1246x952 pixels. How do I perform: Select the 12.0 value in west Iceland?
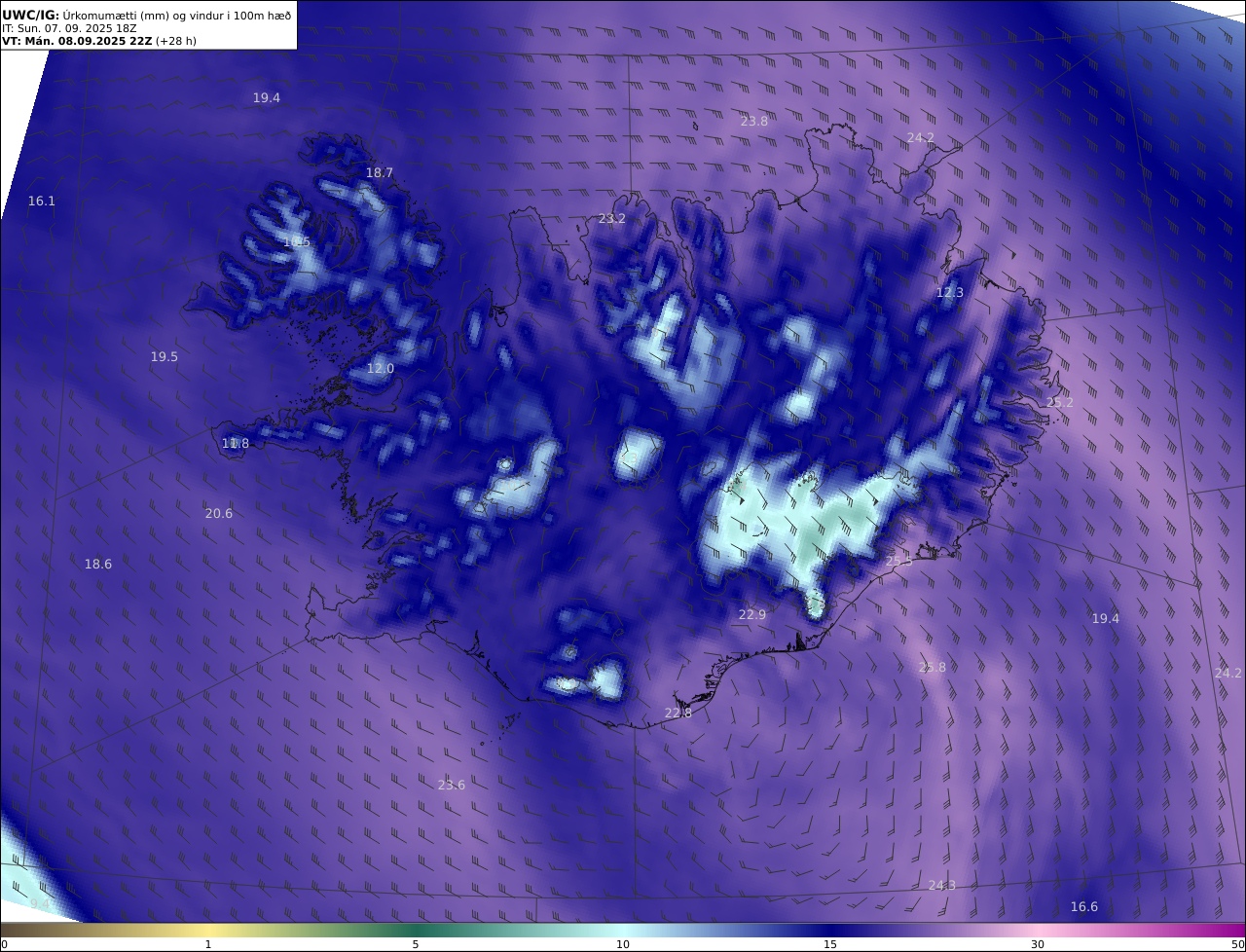pos(381,369)
